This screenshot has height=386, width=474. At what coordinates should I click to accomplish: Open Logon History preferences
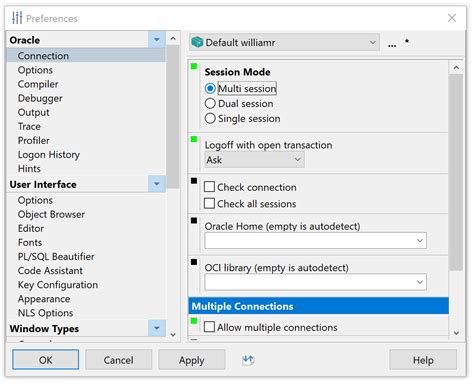click(x=49, y=155)
